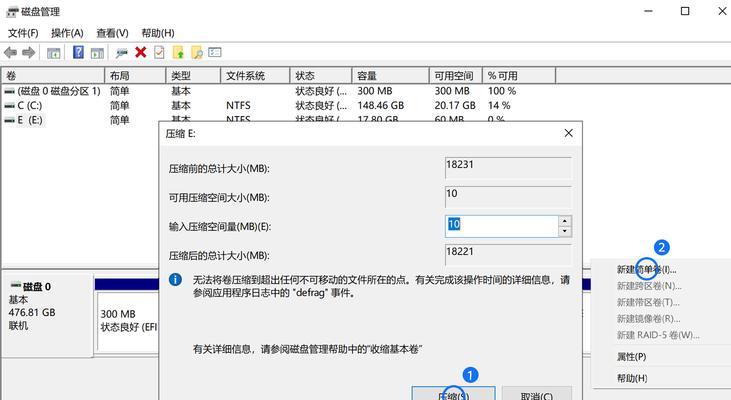731x400 pixels.
Task: Sort by the 可用空间 column header
Action: coord(455,76)
